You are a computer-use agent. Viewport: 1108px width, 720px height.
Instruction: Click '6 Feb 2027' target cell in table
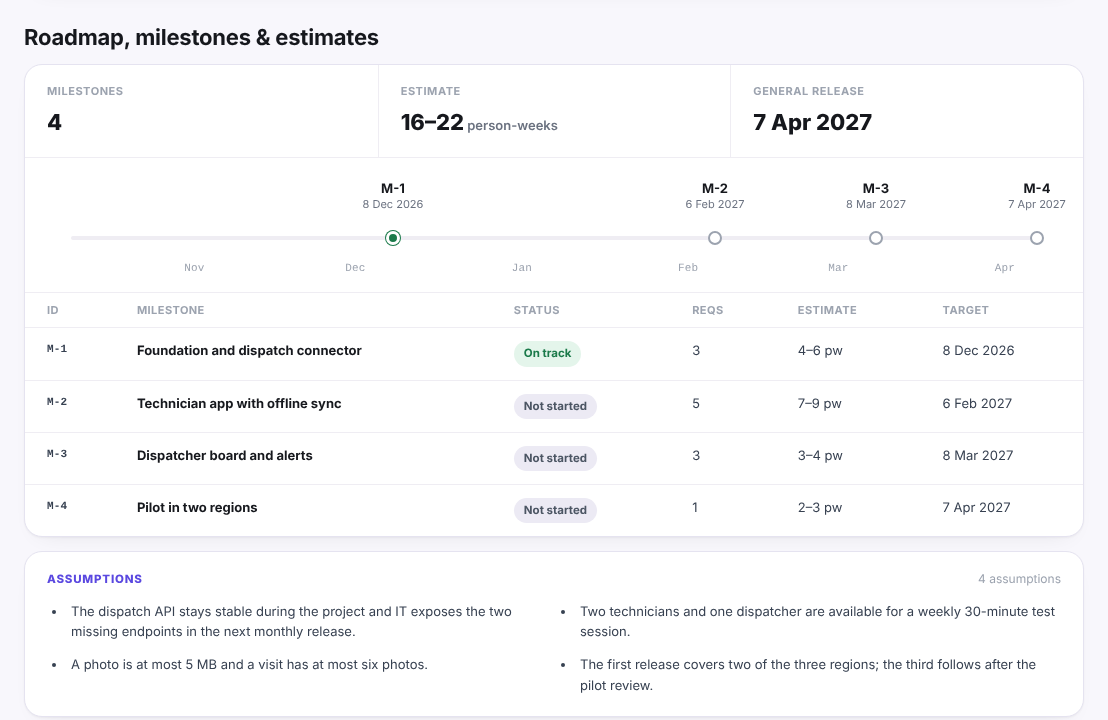tap(977, 403)
